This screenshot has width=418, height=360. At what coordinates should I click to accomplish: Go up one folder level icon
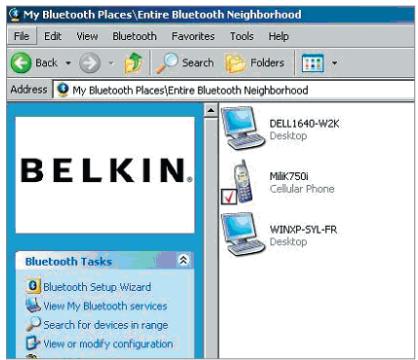133,63
